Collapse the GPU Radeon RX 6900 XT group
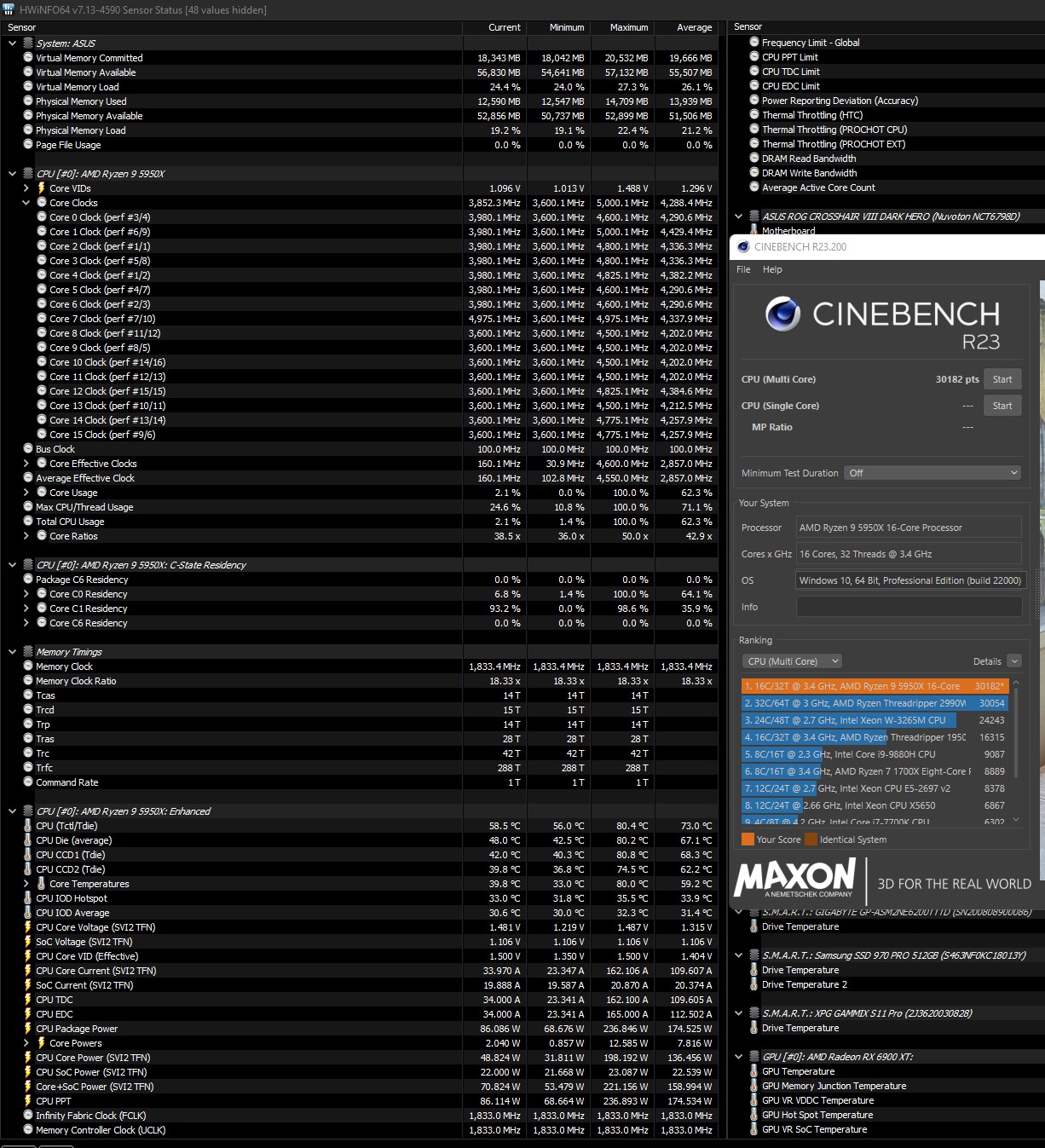This screenshot has height=1148, width=1045. click(738, 1057)
